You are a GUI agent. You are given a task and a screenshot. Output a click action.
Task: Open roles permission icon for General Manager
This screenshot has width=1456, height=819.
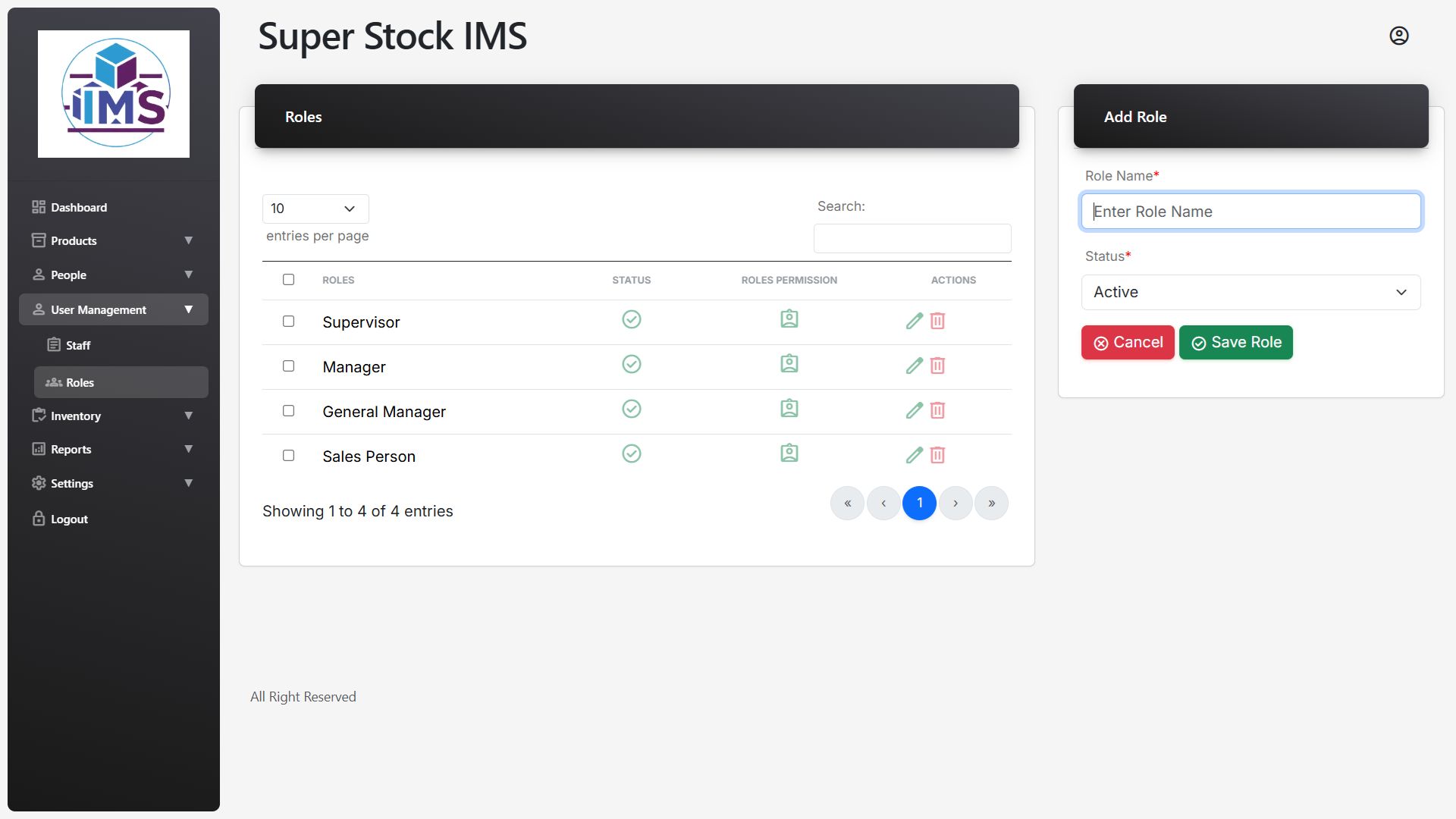[789, 409]
